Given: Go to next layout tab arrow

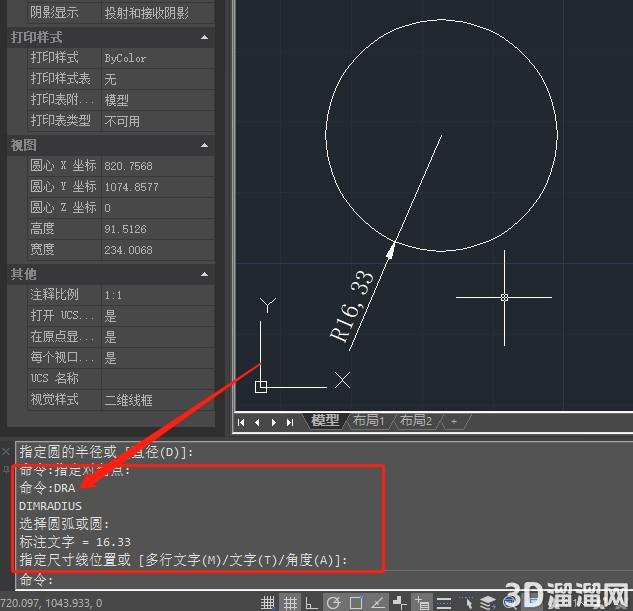Looking at the screenshot, I should click(x=274, y=422).
